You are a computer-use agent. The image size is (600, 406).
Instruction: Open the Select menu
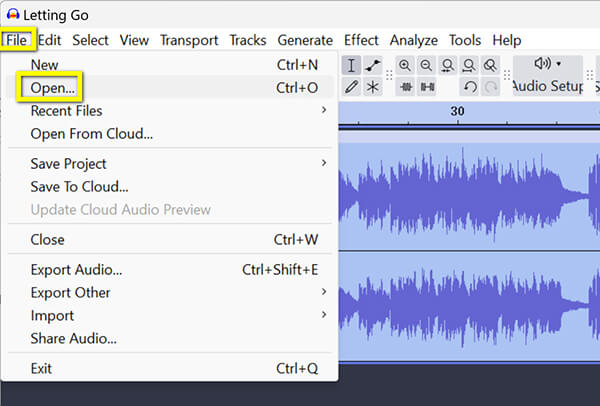click(90, 40)
